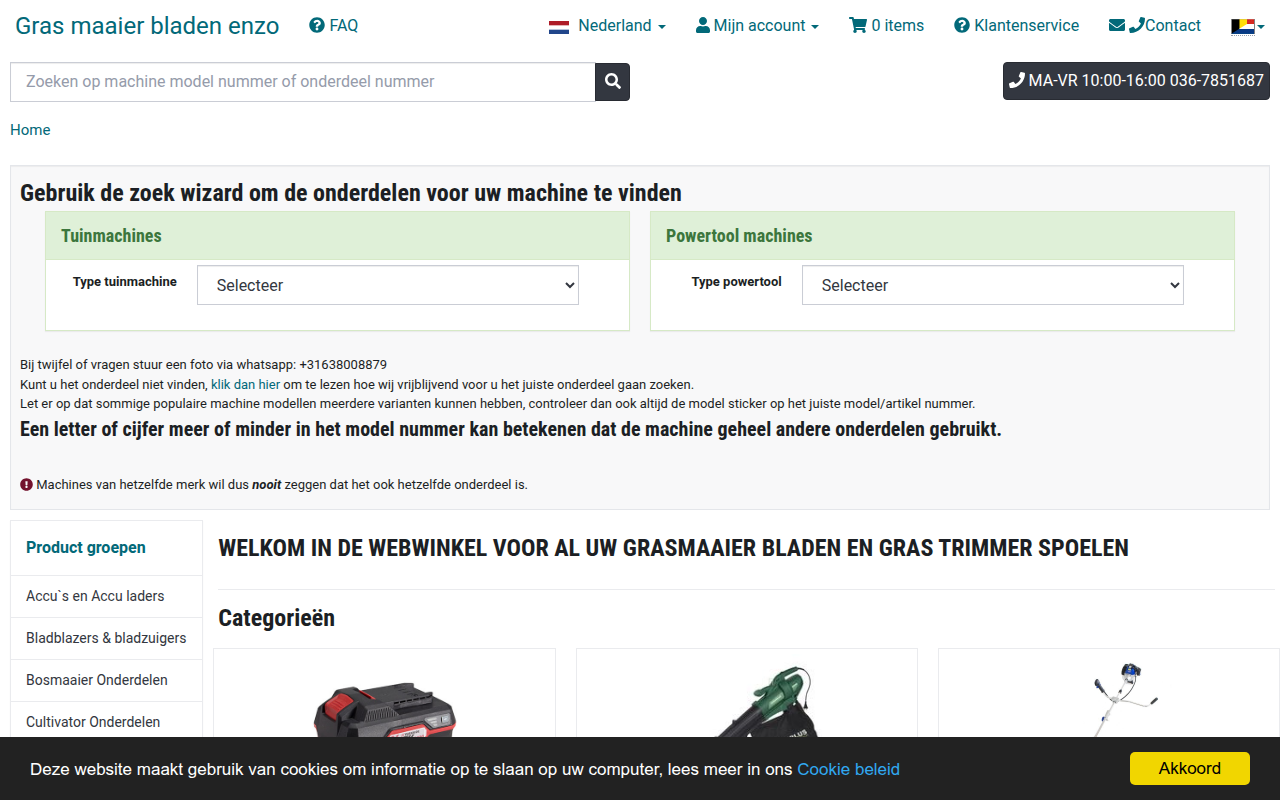The width and height of the screenshot is (1280, 800).
Task: Click the Product groepen sidebar heading
Action: tap(86, 547)
